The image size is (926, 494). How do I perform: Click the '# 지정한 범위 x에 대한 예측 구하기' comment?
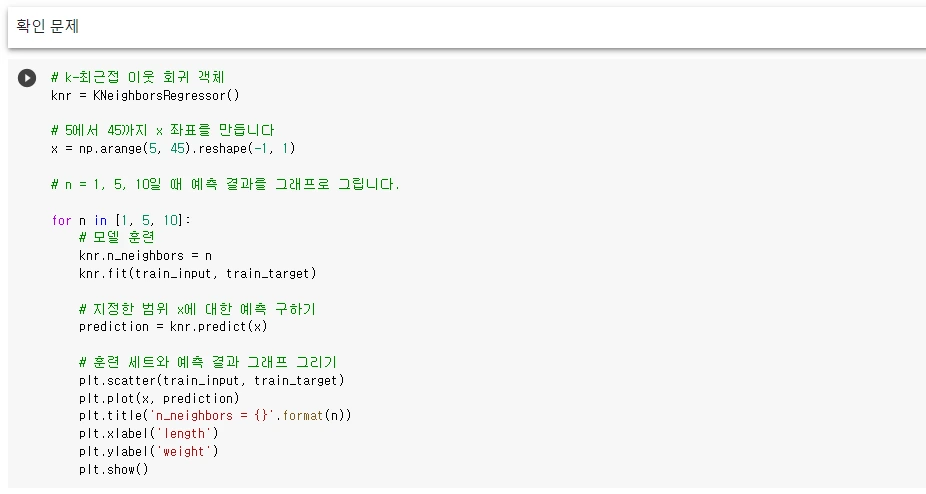[x=197, y=309]
